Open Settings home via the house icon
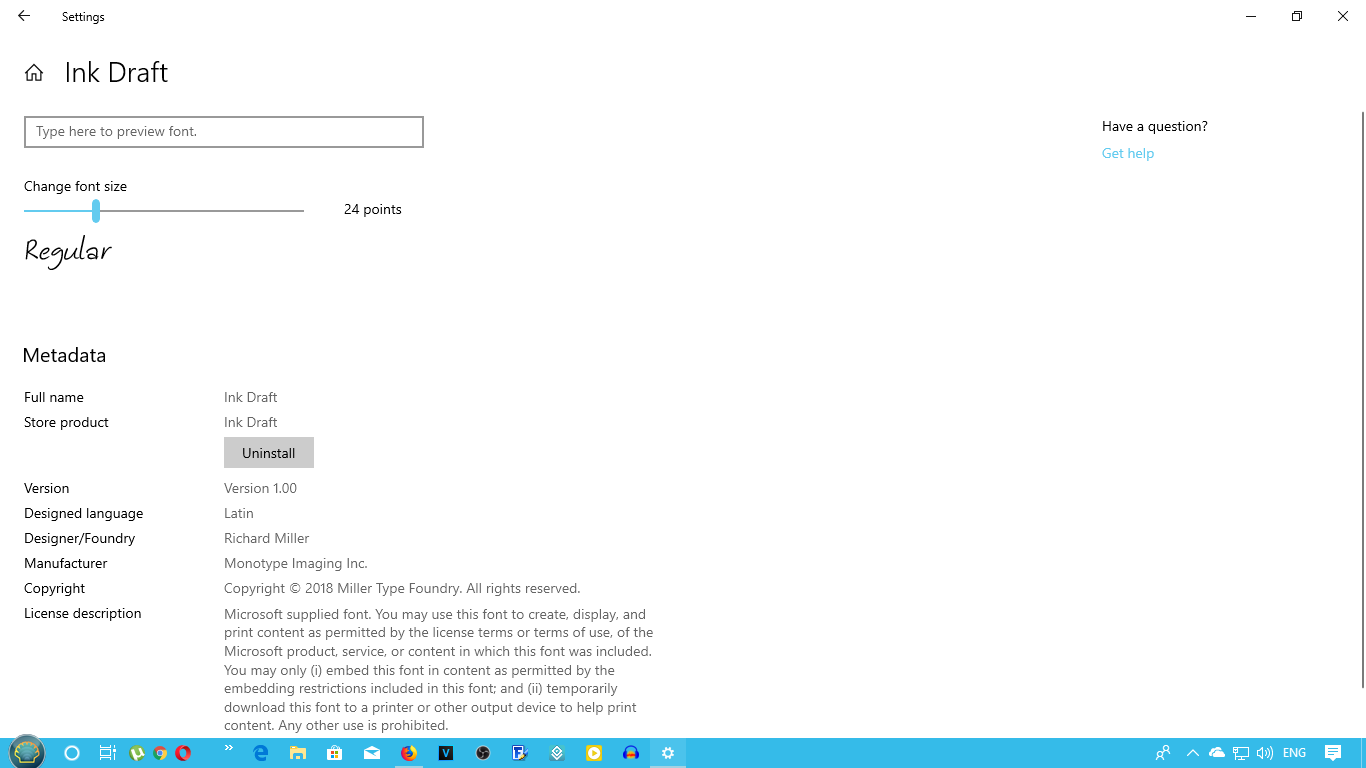The image size is (1366, 768). click(x=34, y=72)
